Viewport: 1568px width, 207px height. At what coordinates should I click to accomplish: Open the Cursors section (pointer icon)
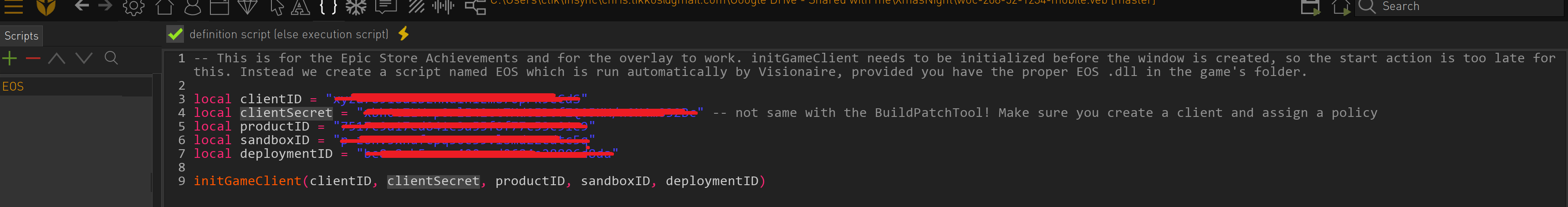click(x=277, y=7)
